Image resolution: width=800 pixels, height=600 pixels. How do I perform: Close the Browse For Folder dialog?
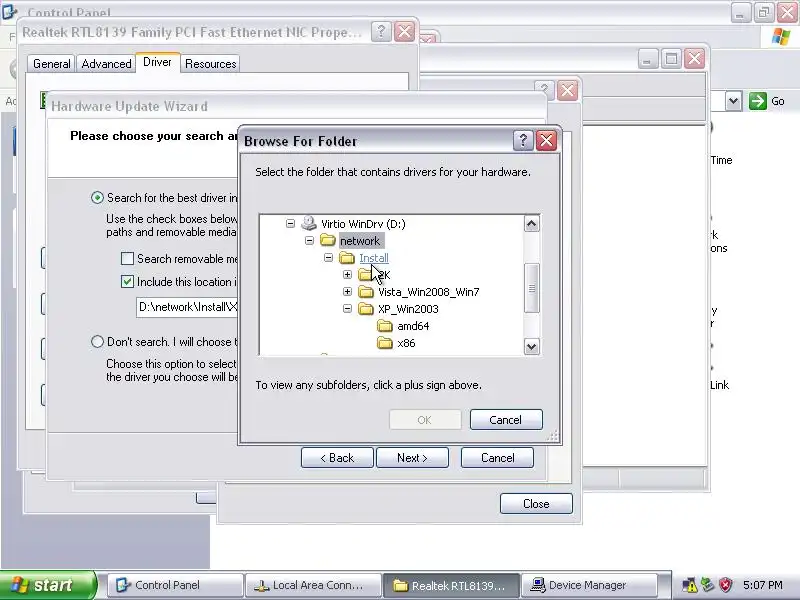coord(546,140)
